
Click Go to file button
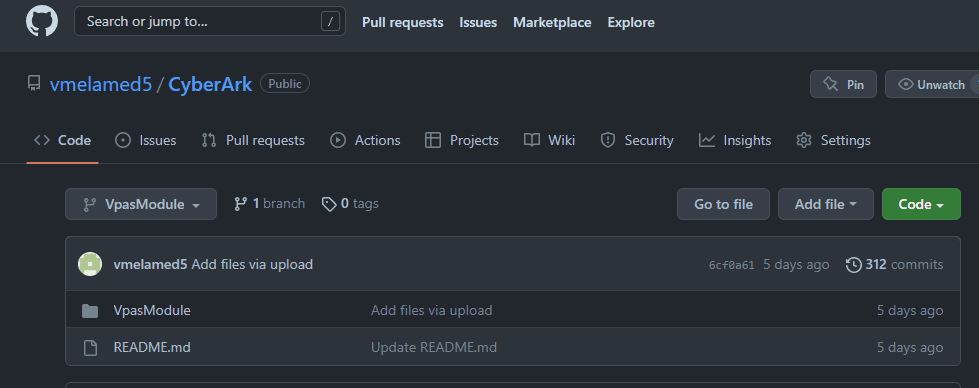(724, 204)
